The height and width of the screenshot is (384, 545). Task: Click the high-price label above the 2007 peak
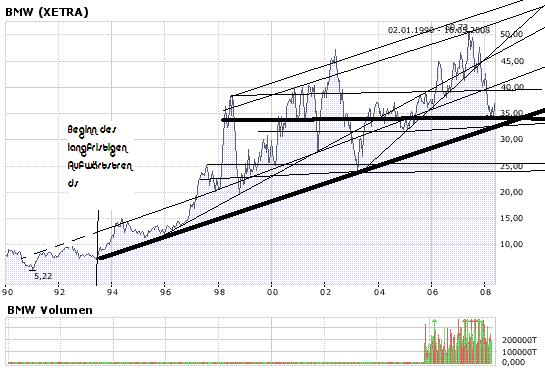pyautogui.click(x=457, y=27)
